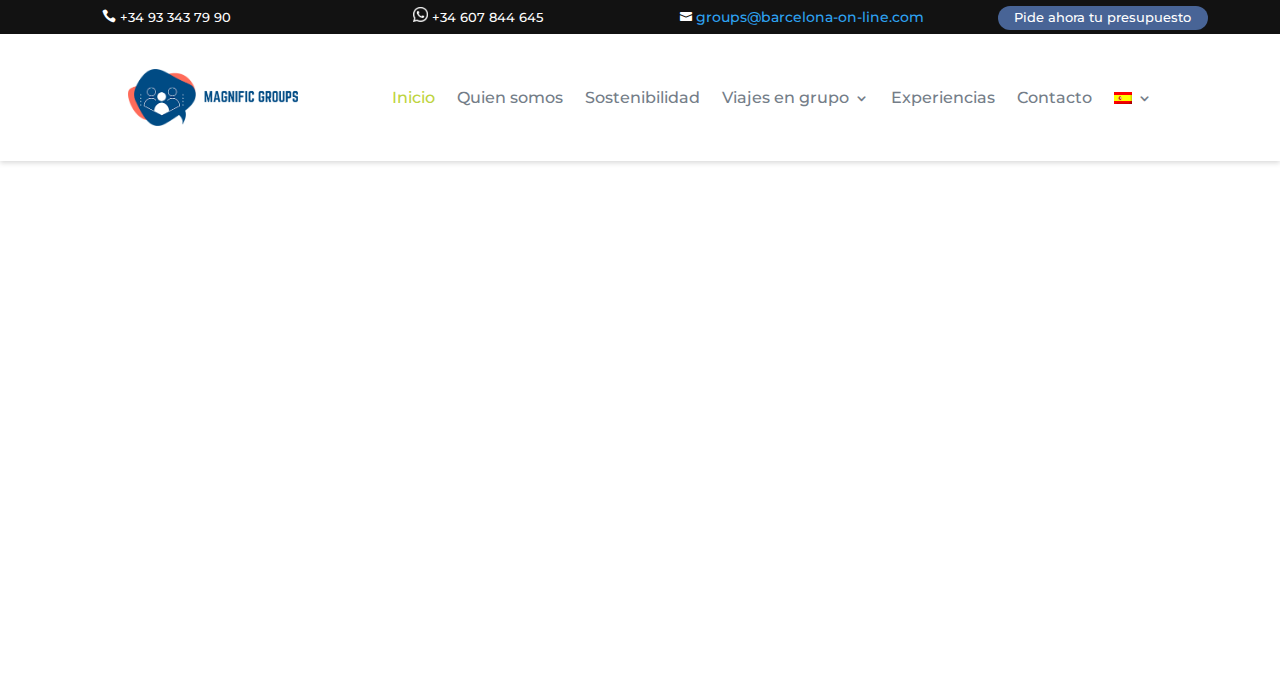Open the Contacto page

1054,98
